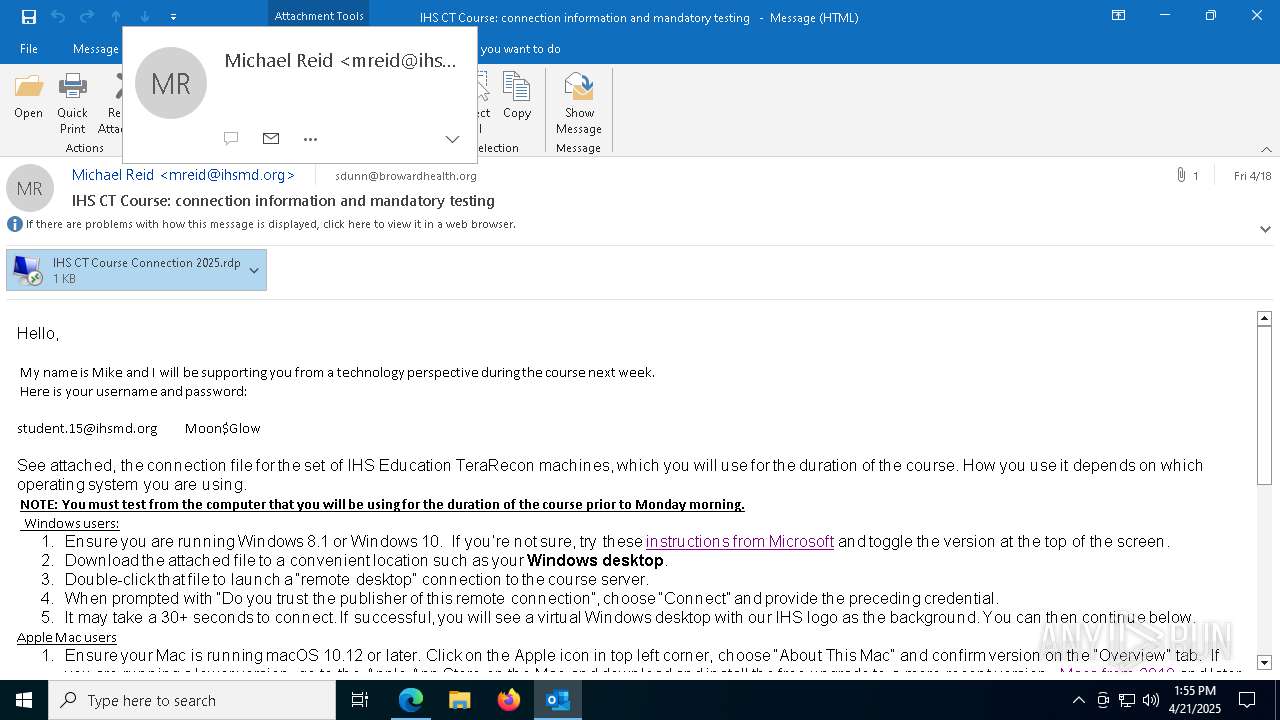This screenshot has height=720, width=1280.
Task: Click the message body scroll up arrow
Action: click(x=1264, y=318)
